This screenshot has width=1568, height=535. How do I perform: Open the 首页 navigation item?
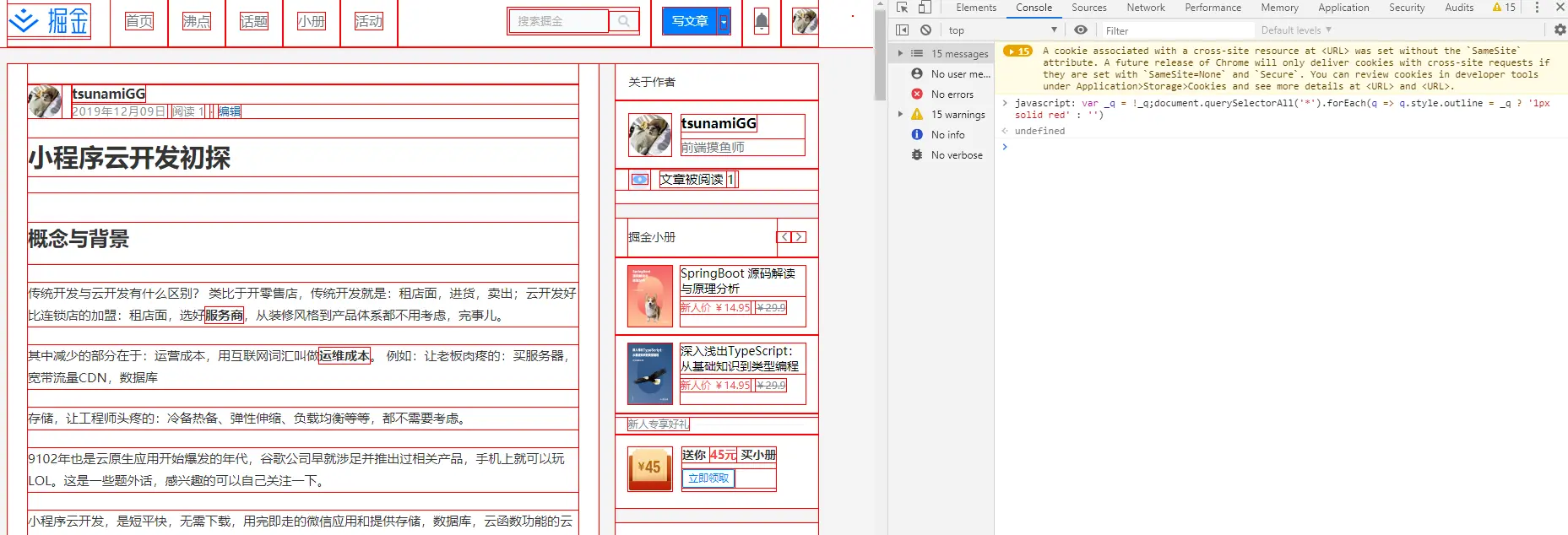coord(139,21)
